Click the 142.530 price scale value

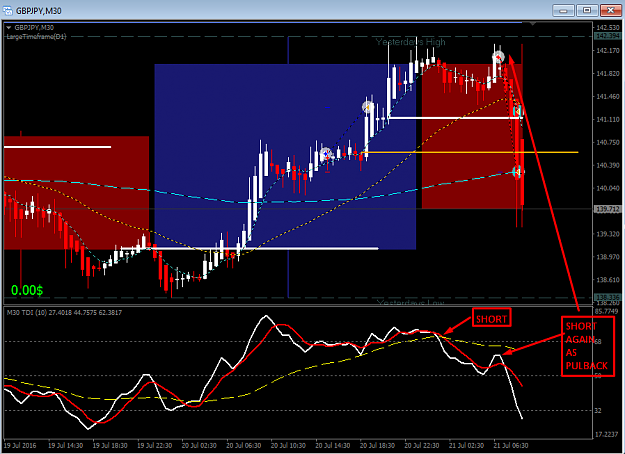click(x=608, y=28)
